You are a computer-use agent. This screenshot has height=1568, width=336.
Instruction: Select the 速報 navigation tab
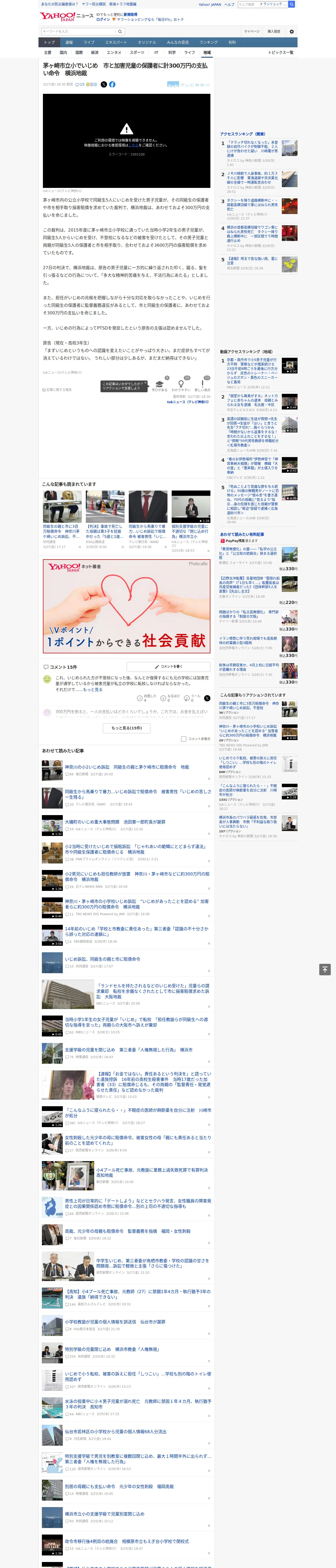[69, 43]
